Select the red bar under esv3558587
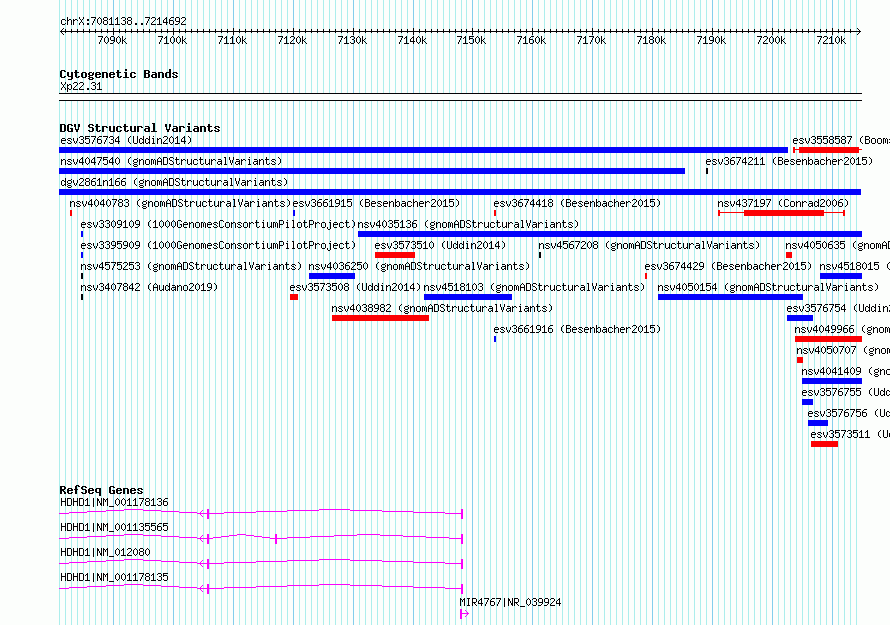Image resolution: width=890 pixels, height=625 pixels. pos(829,150)
